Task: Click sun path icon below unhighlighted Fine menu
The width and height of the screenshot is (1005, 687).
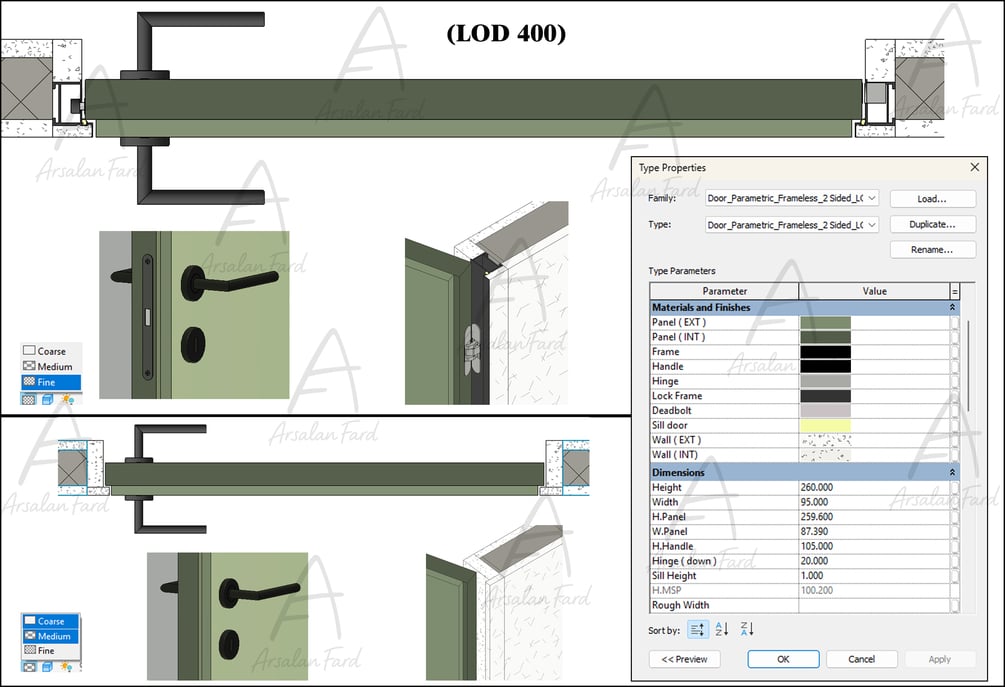Action: coord(67,666)
